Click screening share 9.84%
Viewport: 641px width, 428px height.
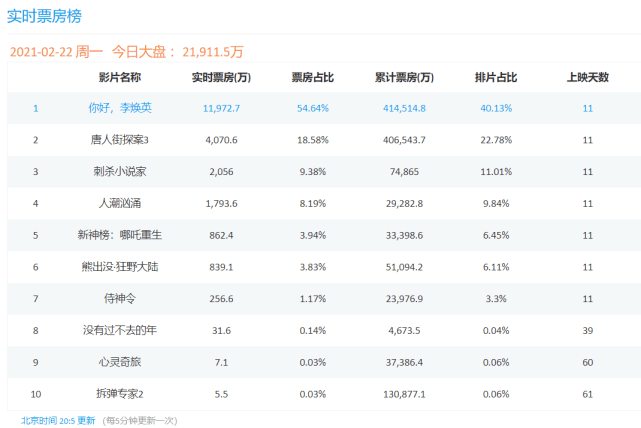496,204
